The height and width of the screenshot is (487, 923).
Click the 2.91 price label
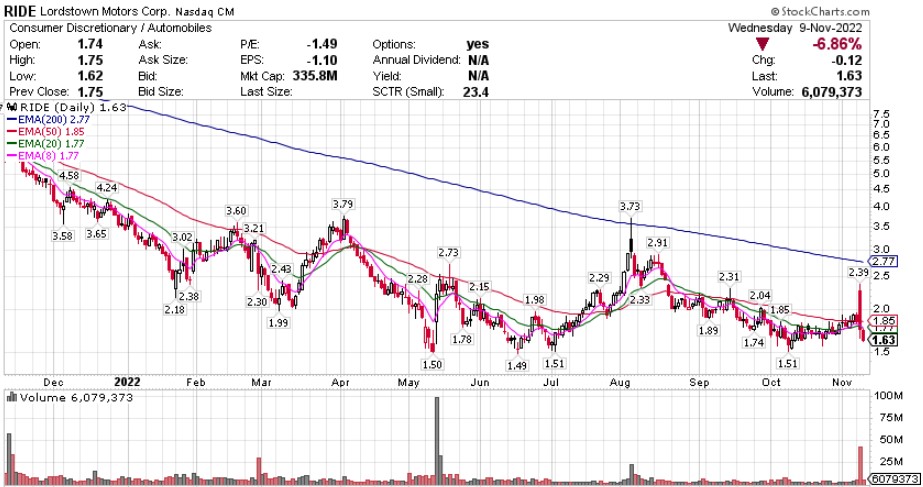click(658, 243)
